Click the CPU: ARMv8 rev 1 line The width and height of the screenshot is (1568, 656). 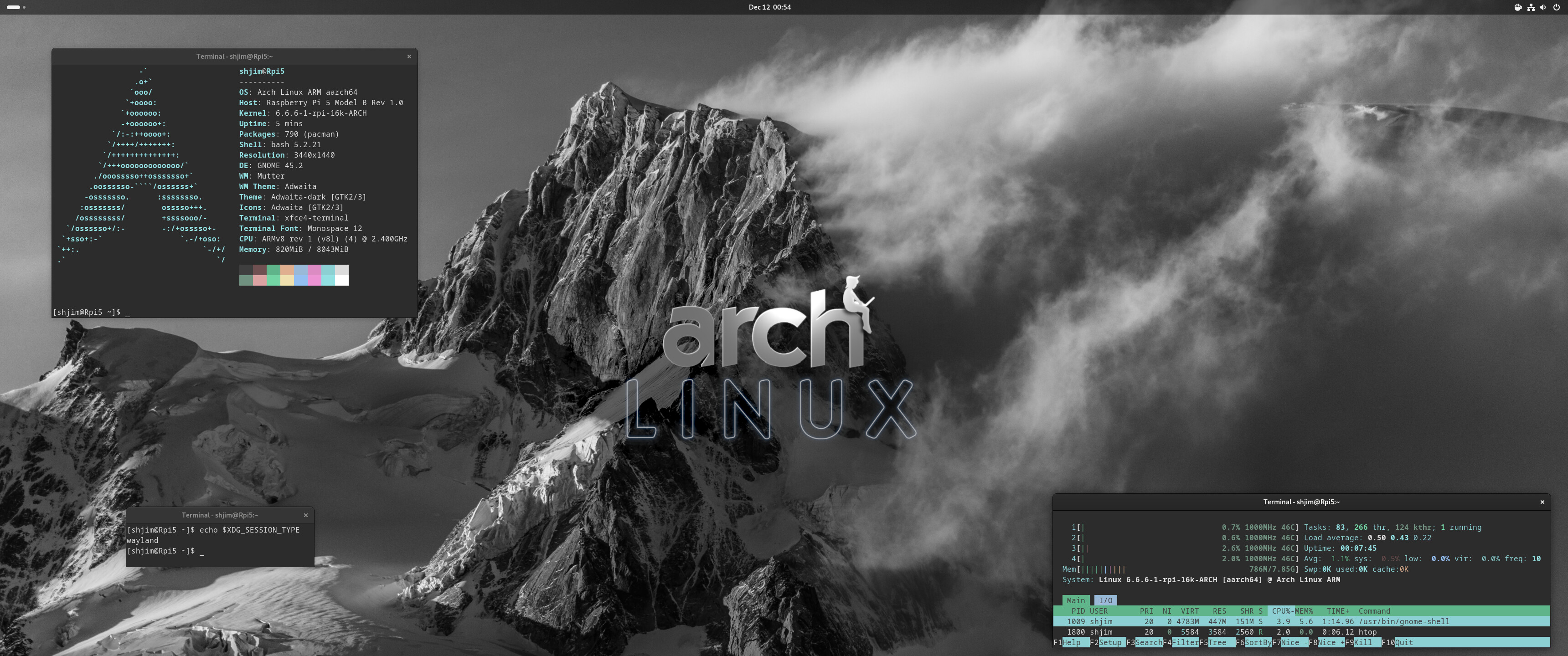tap(323, 239)
